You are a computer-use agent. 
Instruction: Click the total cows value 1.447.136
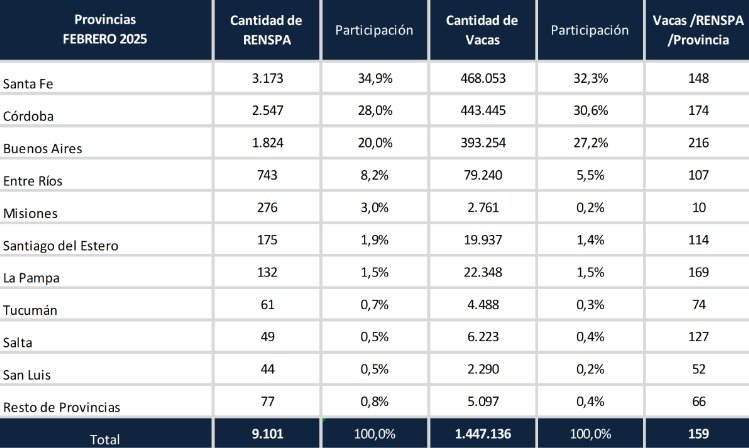[483, 434]
